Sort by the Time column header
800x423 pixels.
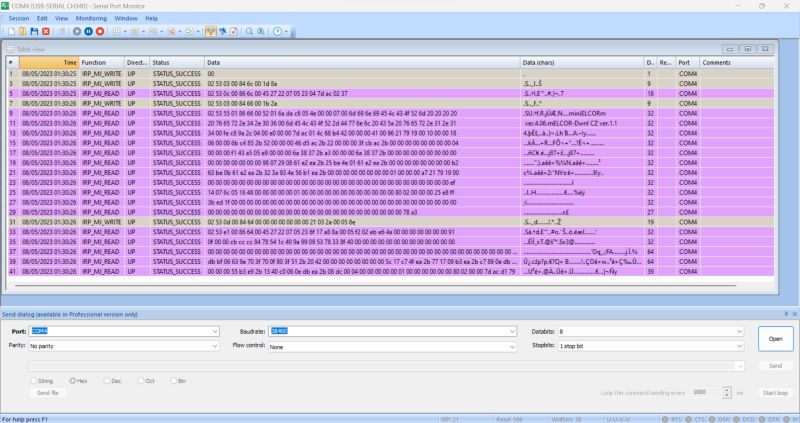(x=49, y=62)
